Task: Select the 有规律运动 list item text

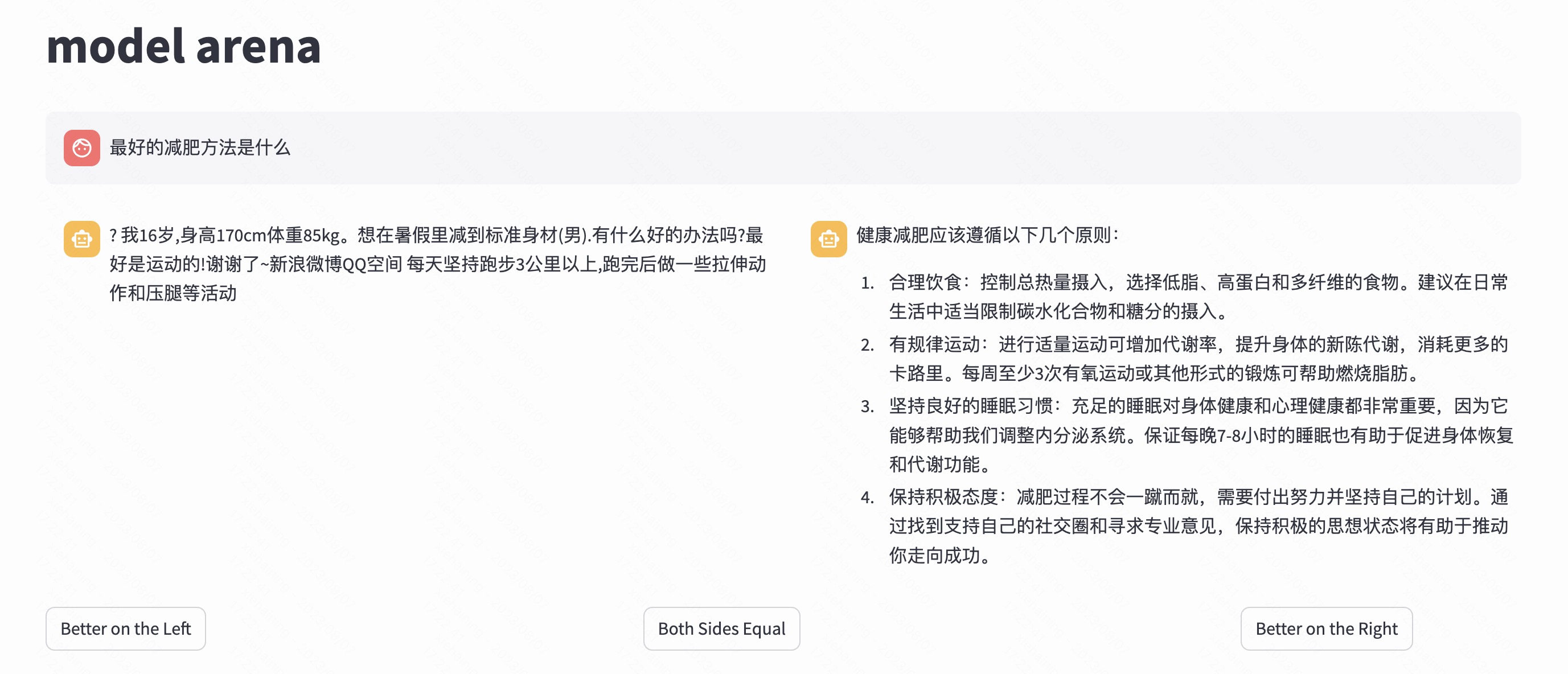Action: tap(1198, 359)
